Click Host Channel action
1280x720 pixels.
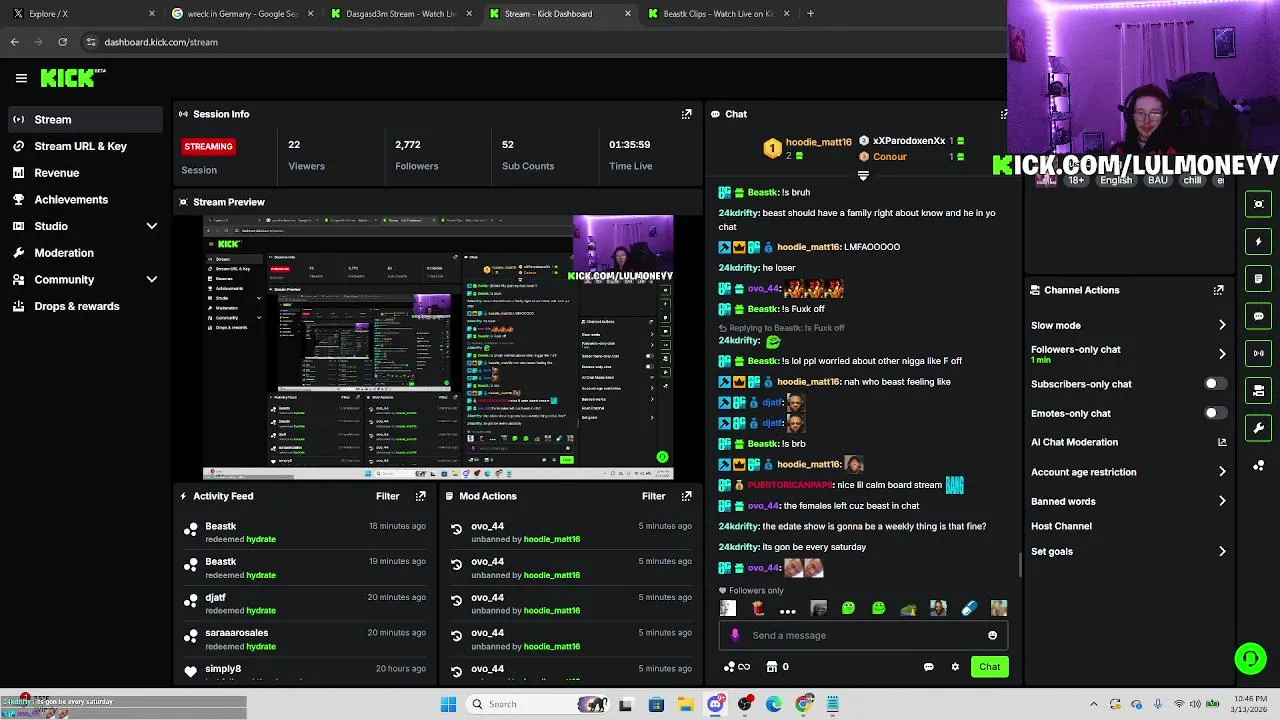1061,526
